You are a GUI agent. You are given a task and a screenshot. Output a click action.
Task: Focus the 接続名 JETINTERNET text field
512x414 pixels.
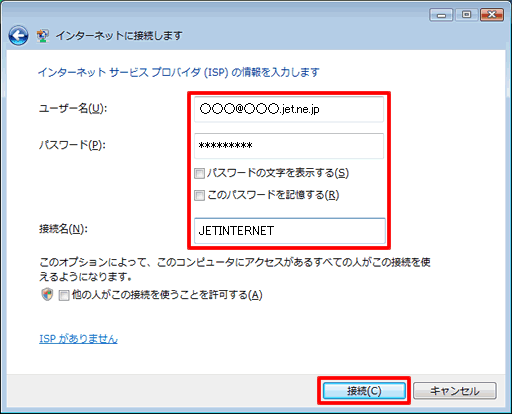tap(290, 231)
